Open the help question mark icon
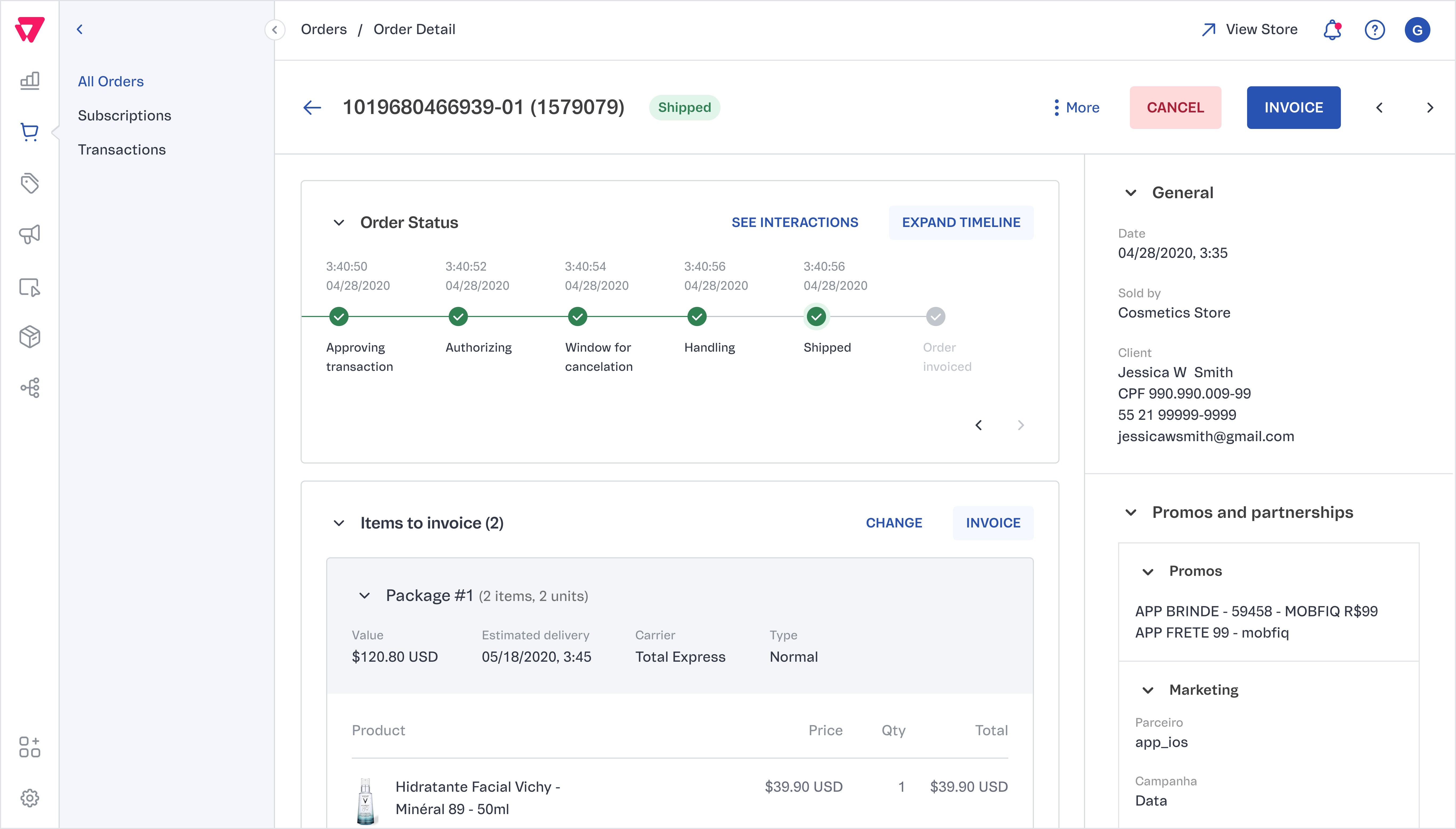The width and height of the screenshot is (1456, 829). tap(1374, 30)
